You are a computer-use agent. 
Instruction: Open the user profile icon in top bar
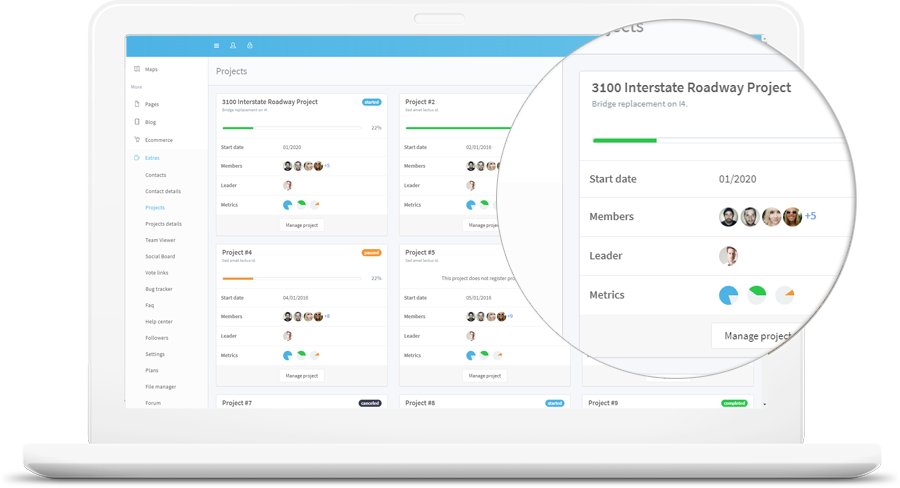[x=233, y=45]
